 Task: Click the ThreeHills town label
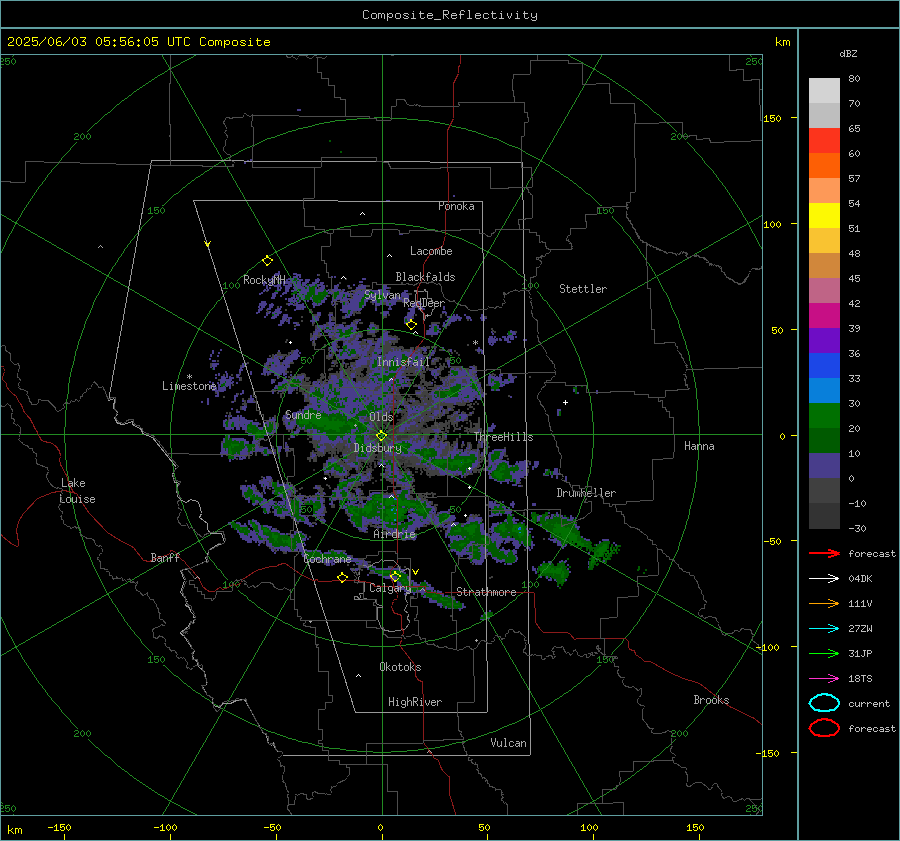[x=503, y=437]
